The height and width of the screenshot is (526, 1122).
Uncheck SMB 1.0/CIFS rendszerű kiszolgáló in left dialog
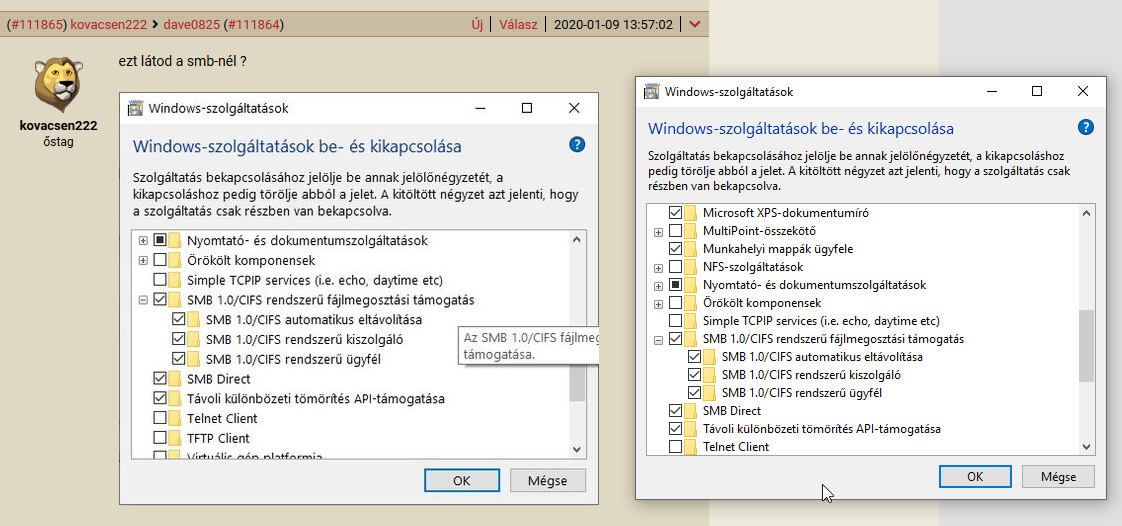[178, 339]
